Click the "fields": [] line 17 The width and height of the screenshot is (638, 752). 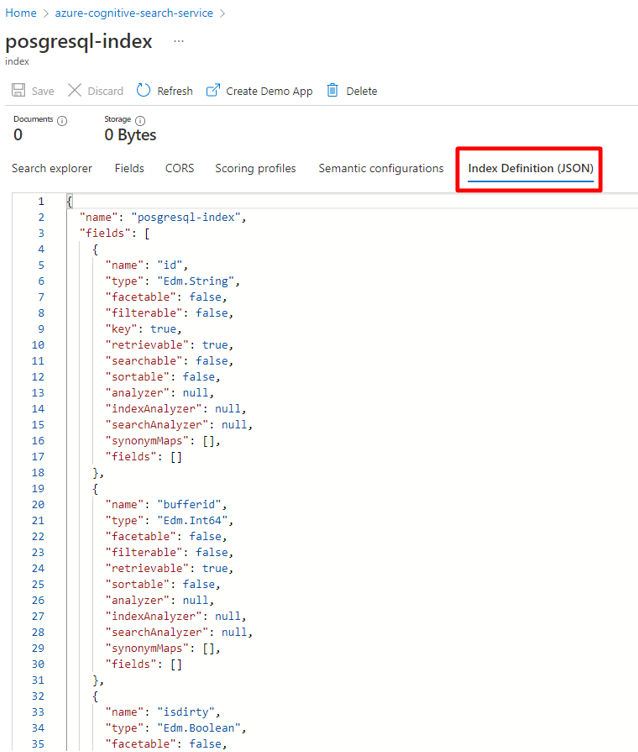[143, 457]
